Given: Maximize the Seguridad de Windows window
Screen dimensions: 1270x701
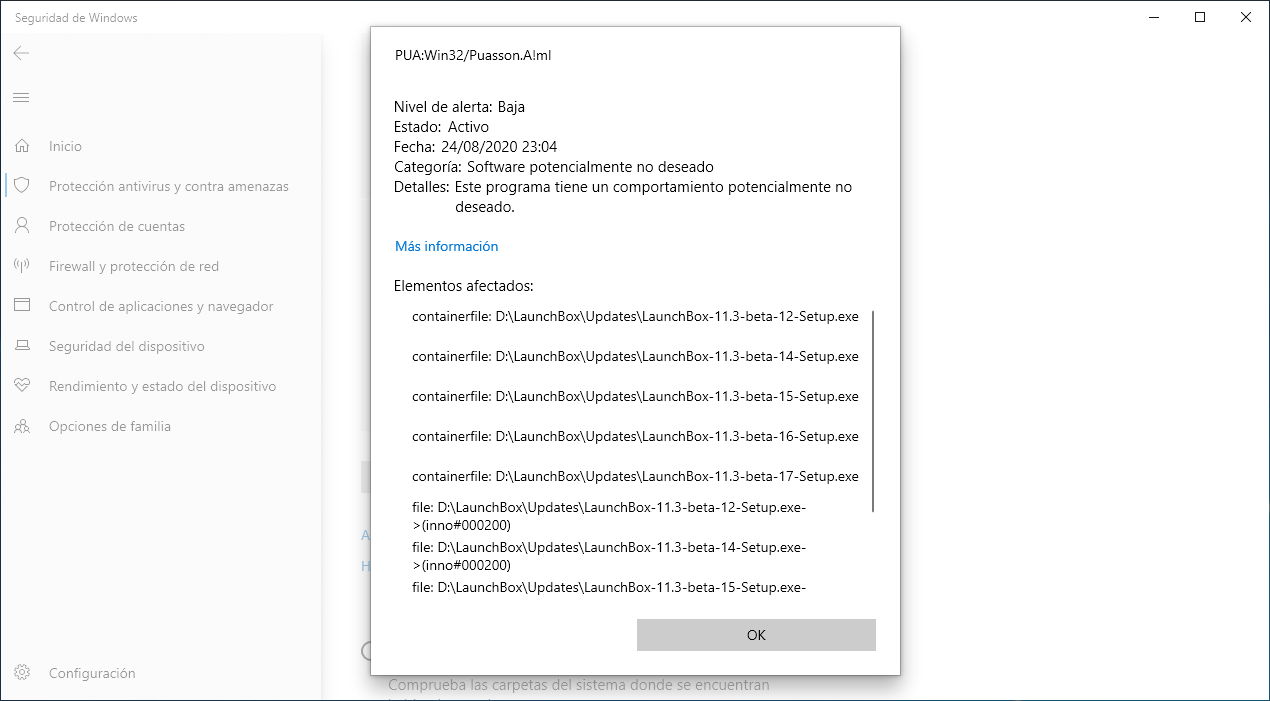Looking at the screenshot, I should (1200, 17).
